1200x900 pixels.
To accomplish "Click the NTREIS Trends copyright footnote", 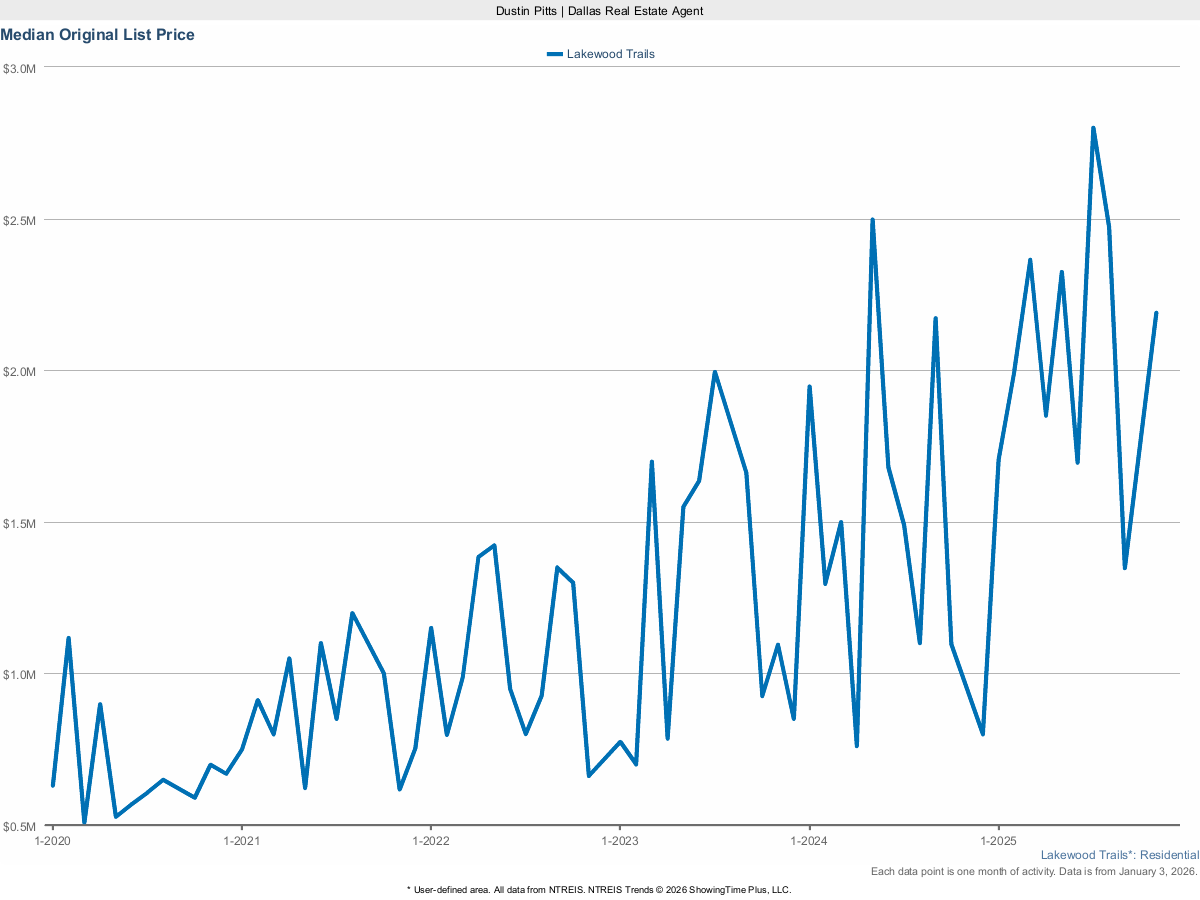I will (x=599, y=889).
